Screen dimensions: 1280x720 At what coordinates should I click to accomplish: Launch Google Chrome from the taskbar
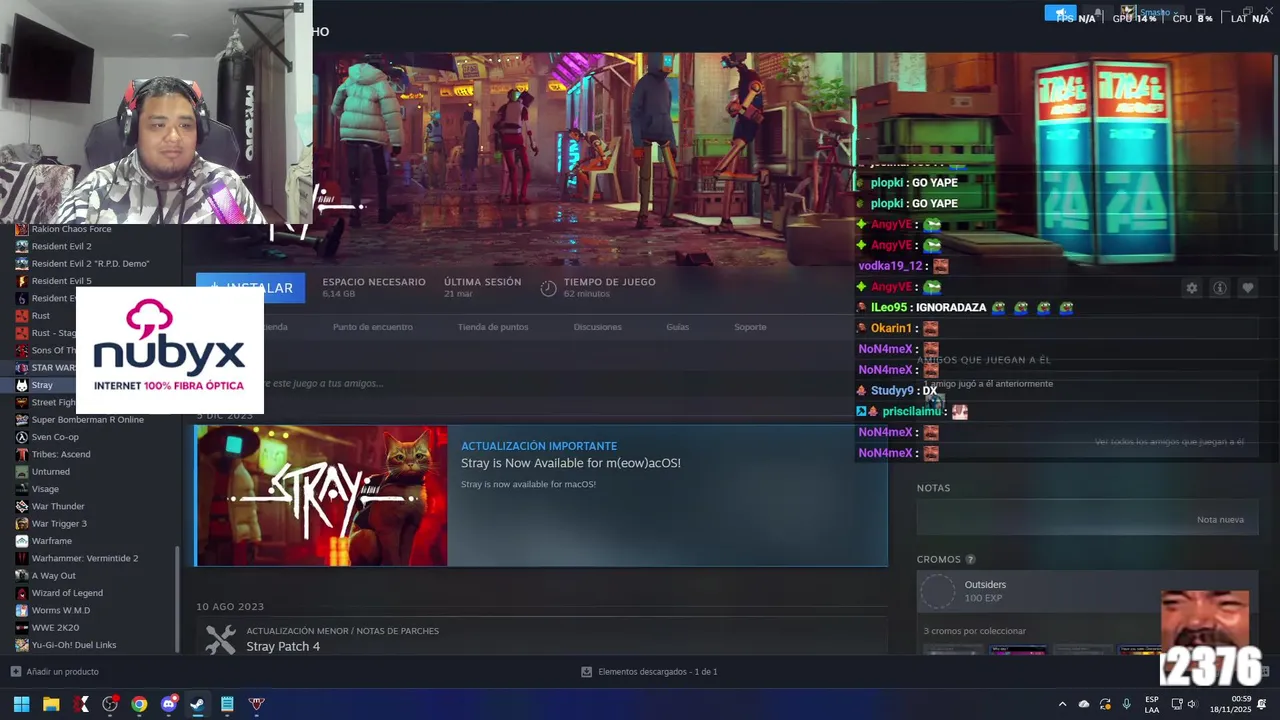point(139,704)
